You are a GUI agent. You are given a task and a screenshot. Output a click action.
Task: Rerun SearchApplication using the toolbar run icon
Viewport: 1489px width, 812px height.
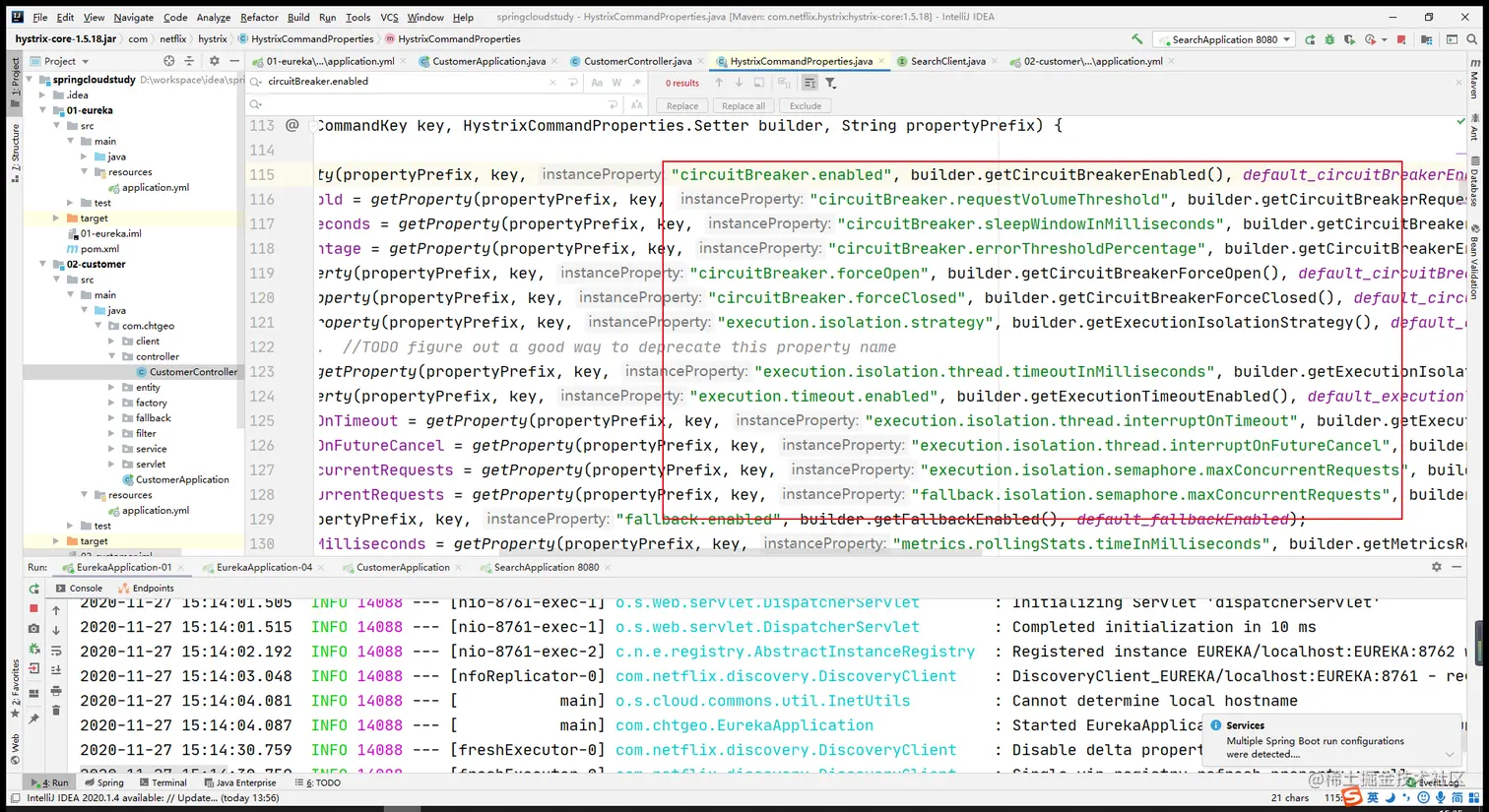[x=1310, y=39]
